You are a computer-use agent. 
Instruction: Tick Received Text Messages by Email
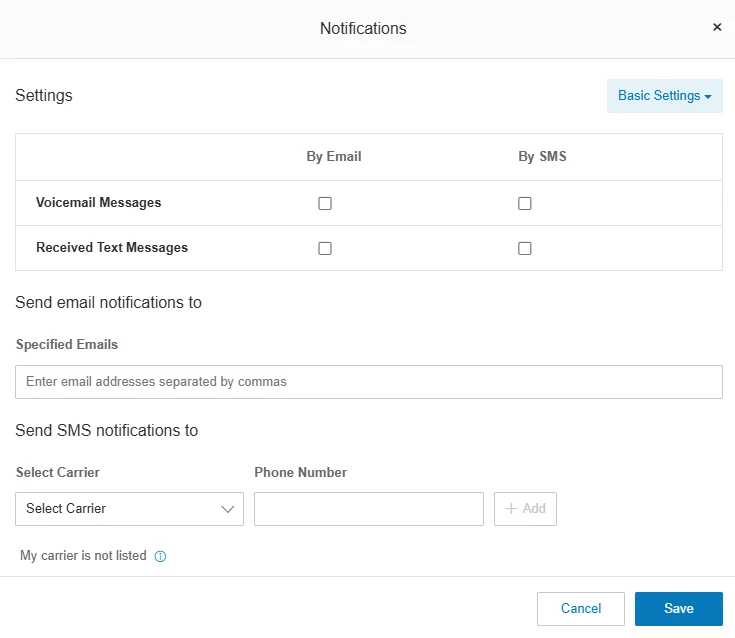pyautogui.click(x=325, y=248)
